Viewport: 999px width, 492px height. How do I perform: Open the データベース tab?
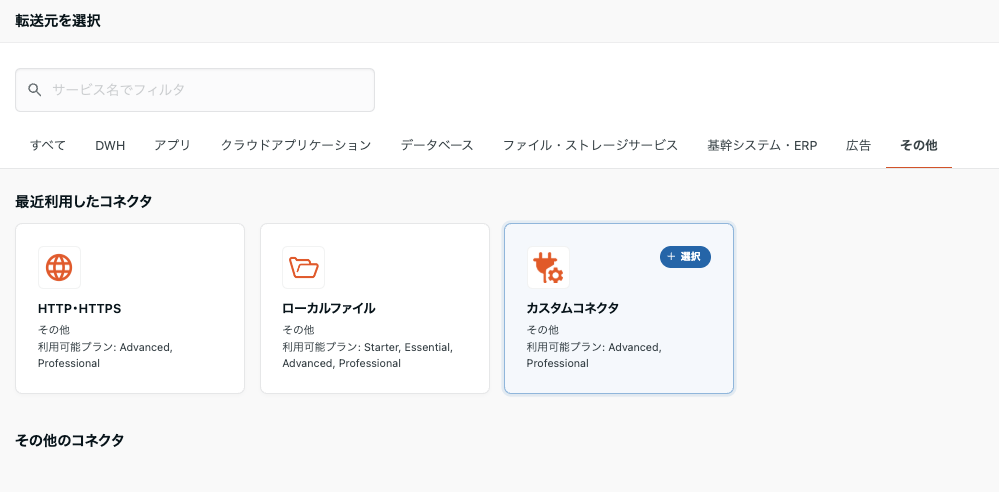coord(437,145)
